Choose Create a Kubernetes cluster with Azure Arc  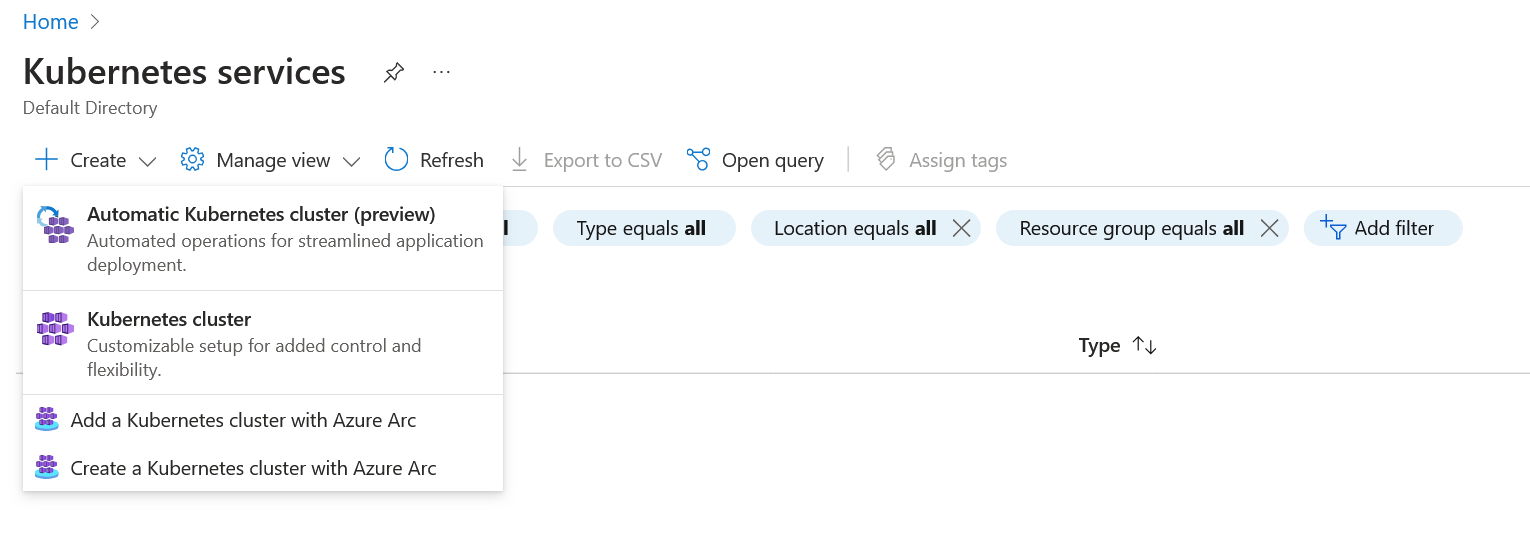[253, 468]
